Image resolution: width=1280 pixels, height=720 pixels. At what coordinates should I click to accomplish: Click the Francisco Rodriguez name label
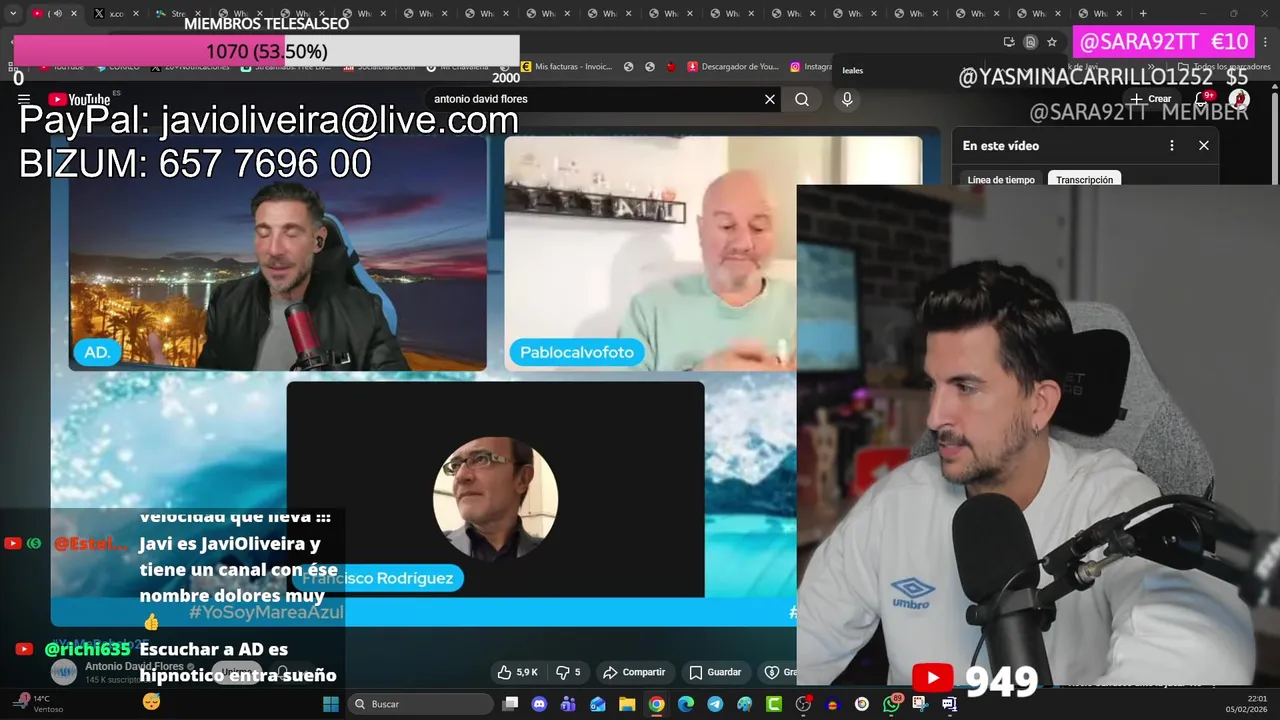[380, 578]
